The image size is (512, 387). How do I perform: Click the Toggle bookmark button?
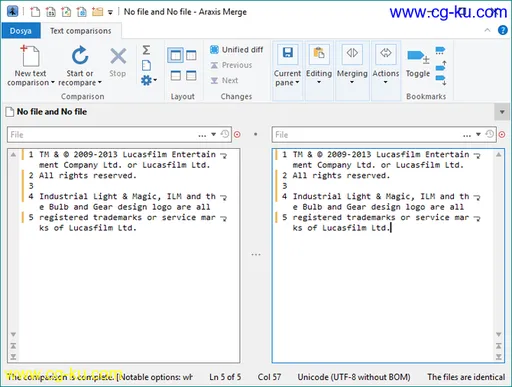click(418, 64)
